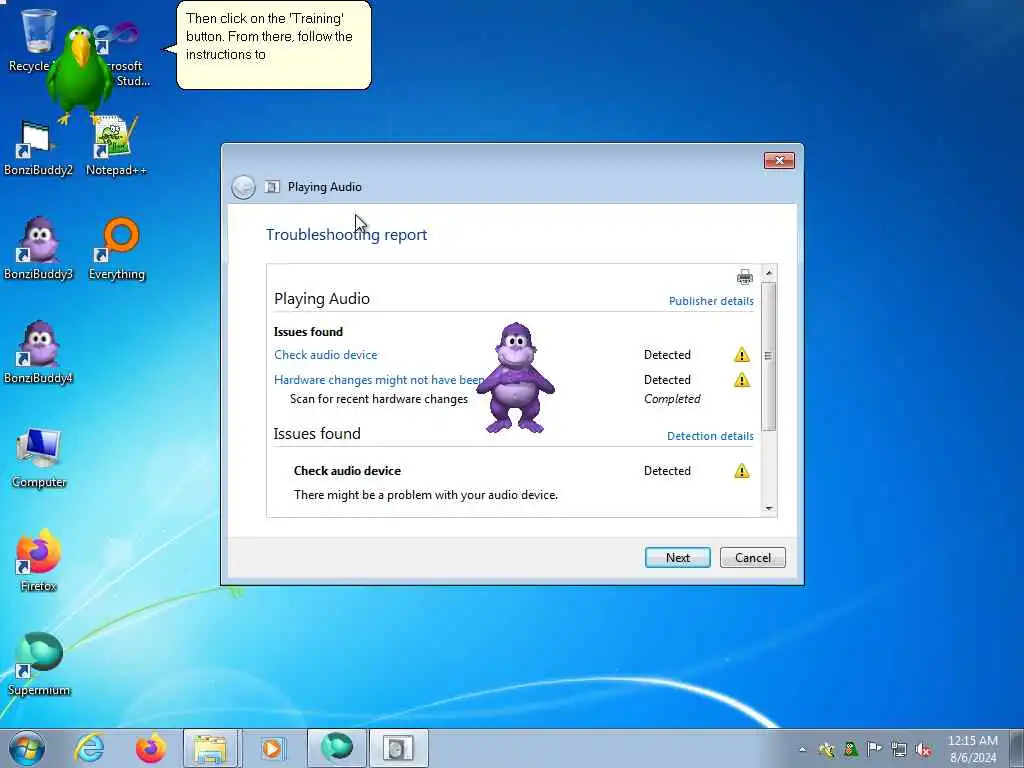The image size is (1024, 768).
Task: Open Windows Explorer from the taskbar
Action: pos(210,748)
